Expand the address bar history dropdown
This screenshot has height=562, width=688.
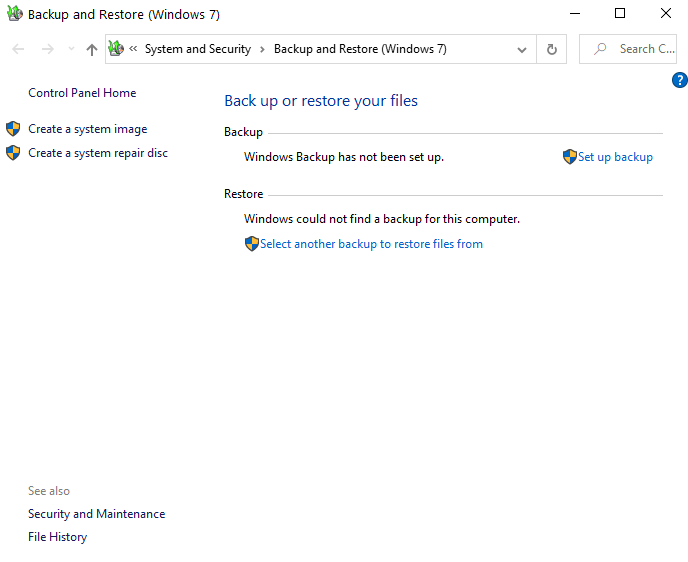point(522,49)
